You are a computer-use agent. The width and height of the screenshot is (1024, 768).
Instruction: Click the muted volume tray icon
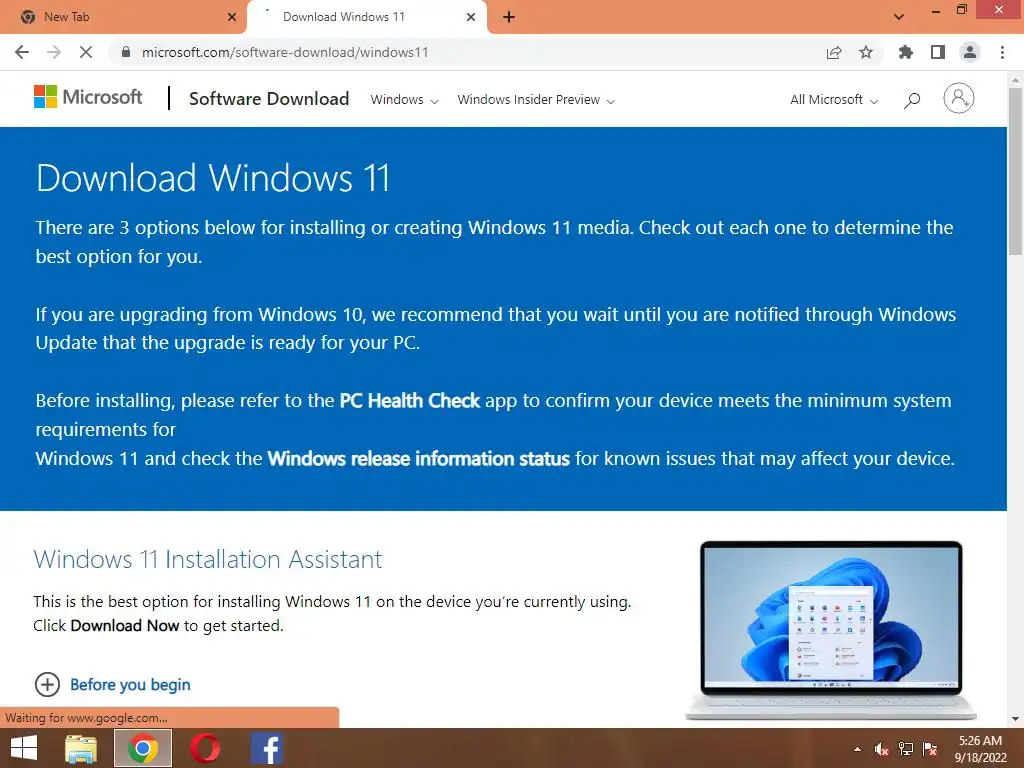(882, 749)
